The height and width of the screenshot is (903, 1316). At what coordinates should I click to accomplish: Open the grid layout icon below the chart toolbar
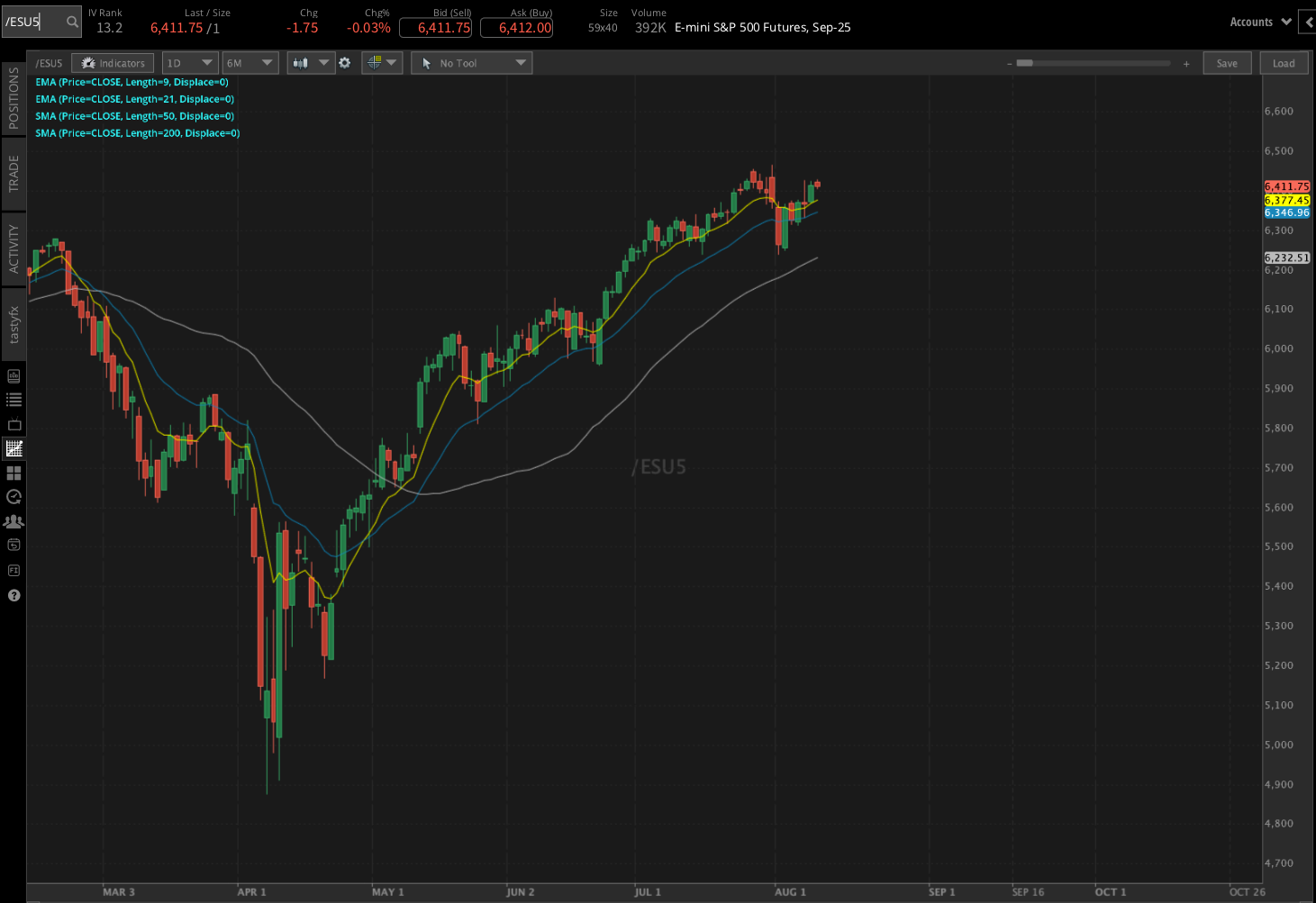(14, 472)
